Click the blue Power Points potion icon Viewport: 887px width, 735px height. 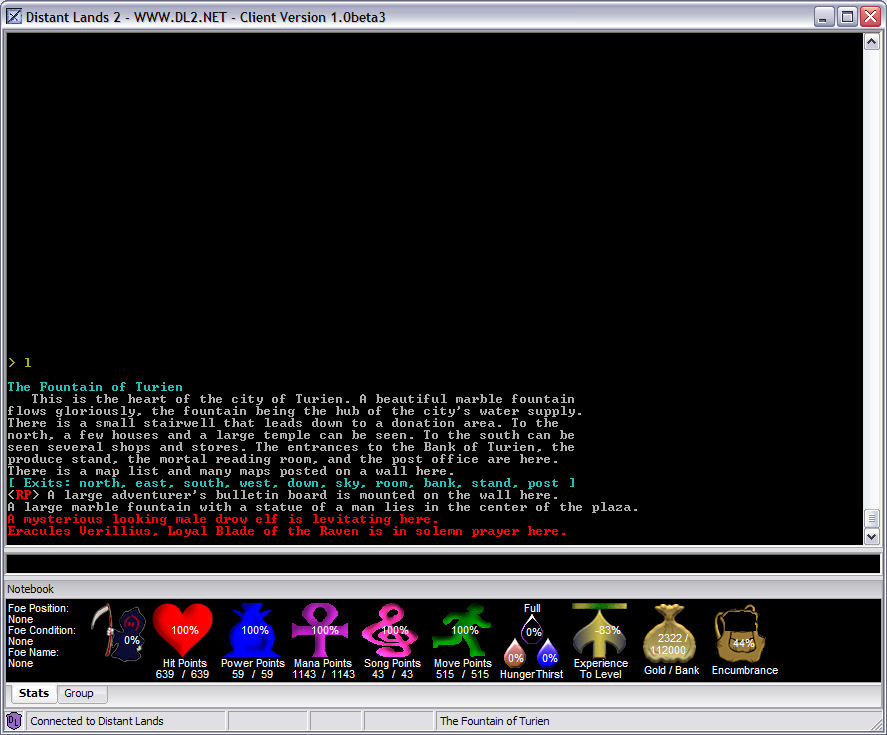point(254,630)
